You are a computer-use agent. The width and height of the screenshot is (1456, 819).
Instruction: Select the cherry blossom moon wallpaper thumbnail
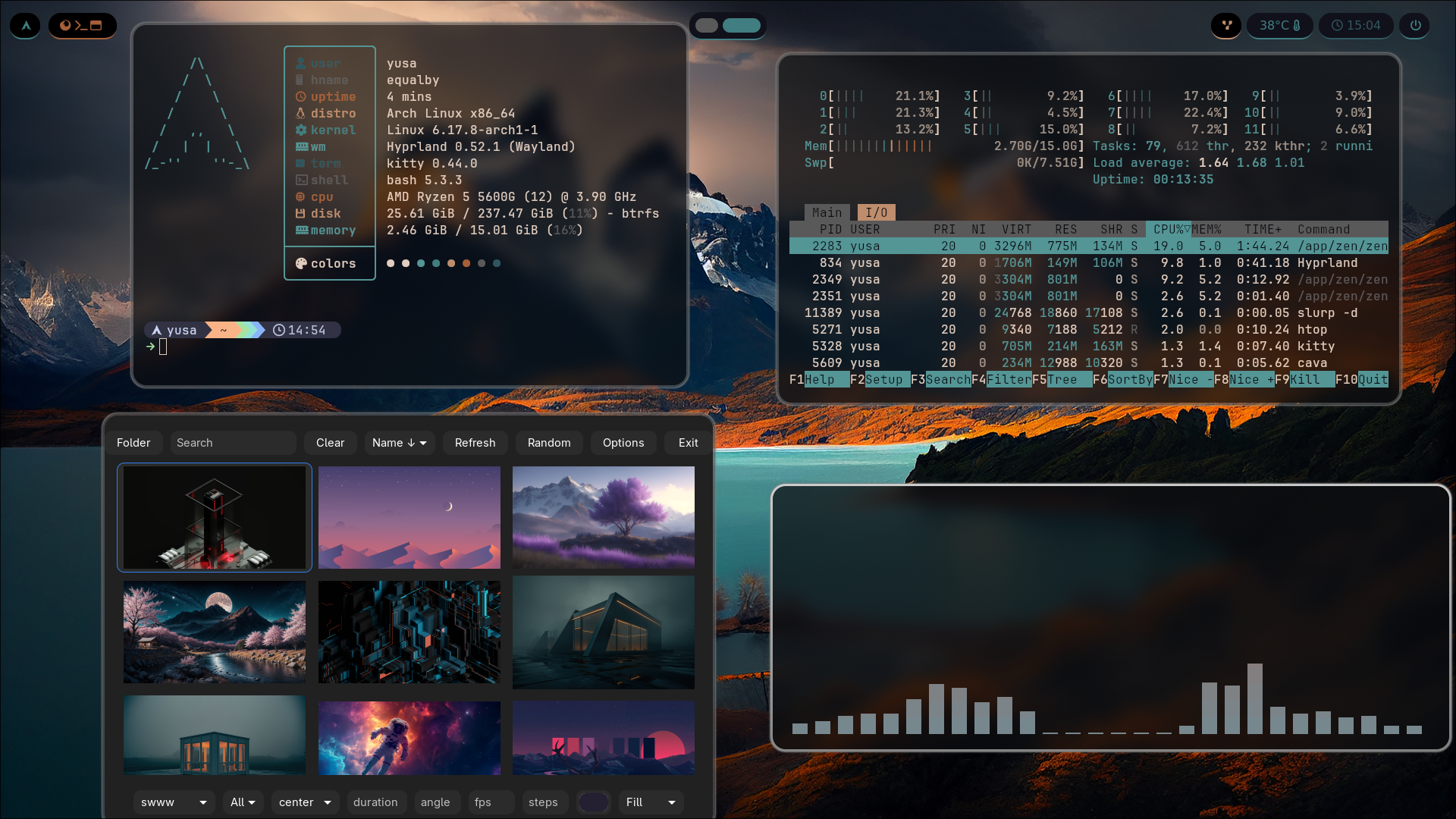[215, 632]
